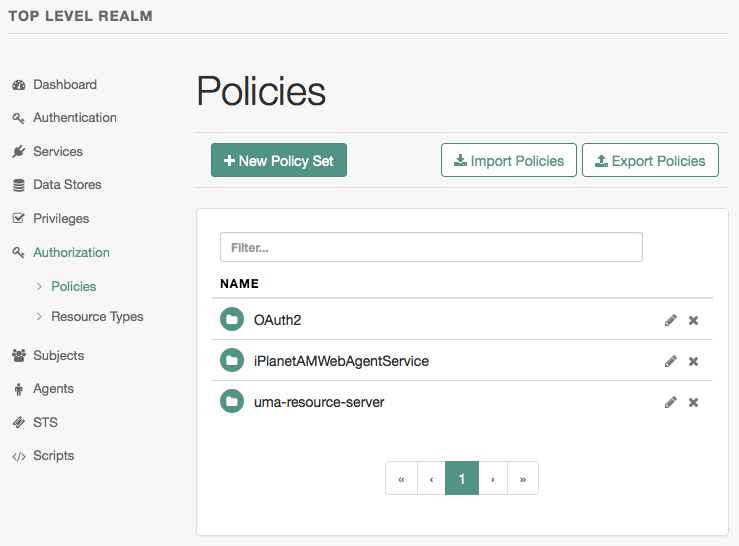This screenshot has width=739, height=546.
Task: Jump to the last page of results
Action: [x=523, y=478]
